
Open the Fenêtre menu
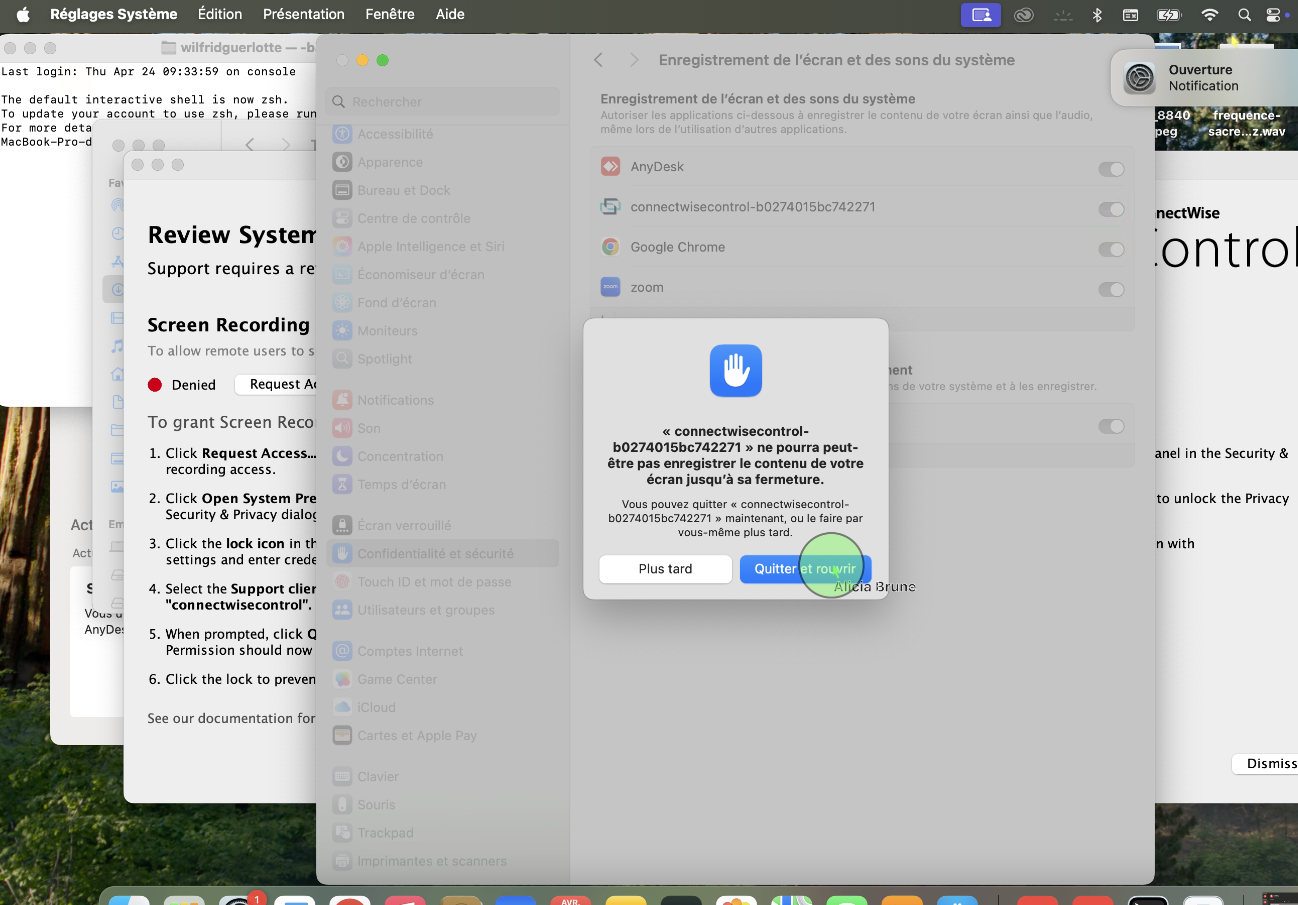(390, 15)
